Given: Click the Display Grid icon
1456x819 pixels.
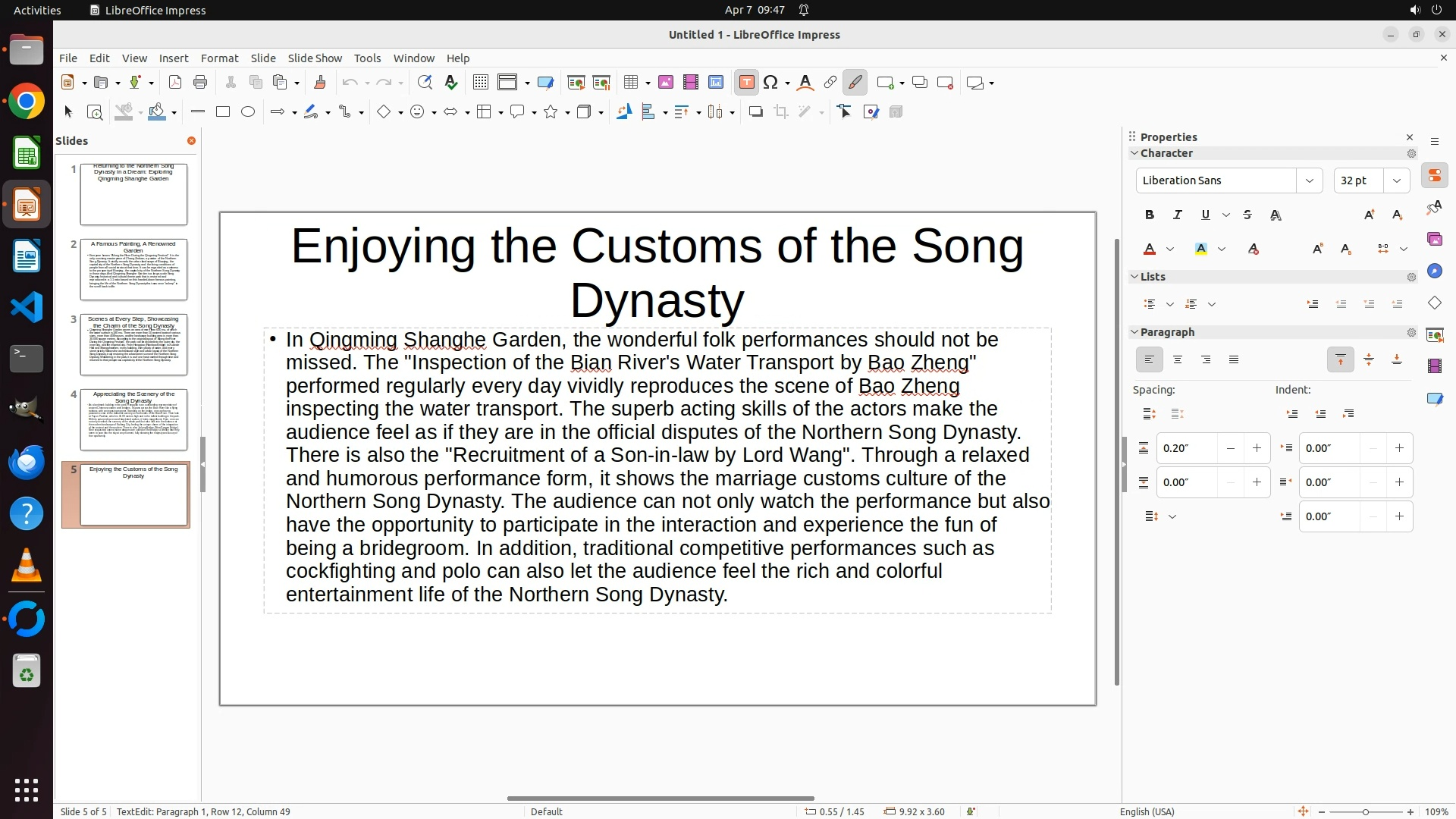Looking at the screenshot, I should point(480,83).
